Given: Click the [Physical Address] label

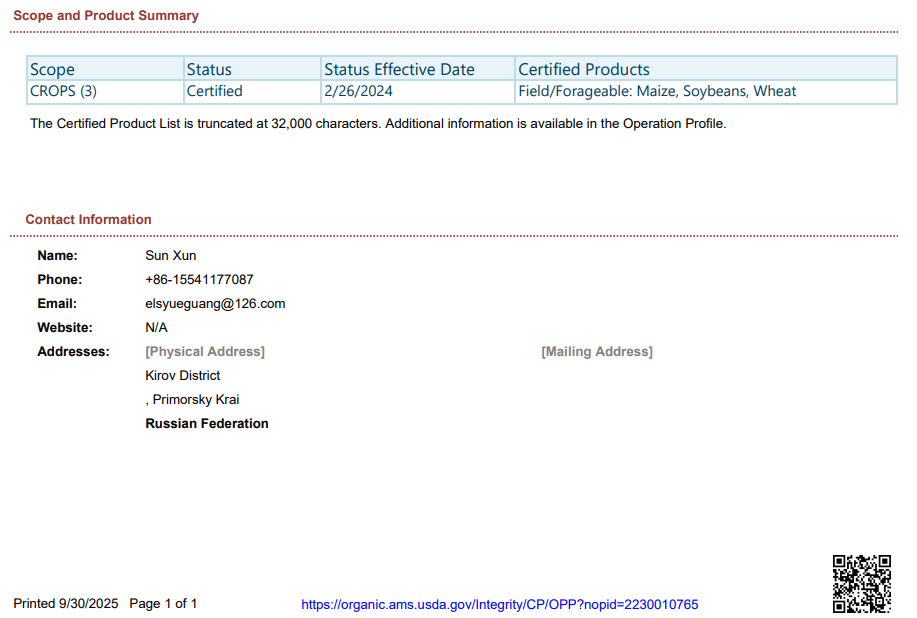Looking at the screenshot, I should (205, 352).
